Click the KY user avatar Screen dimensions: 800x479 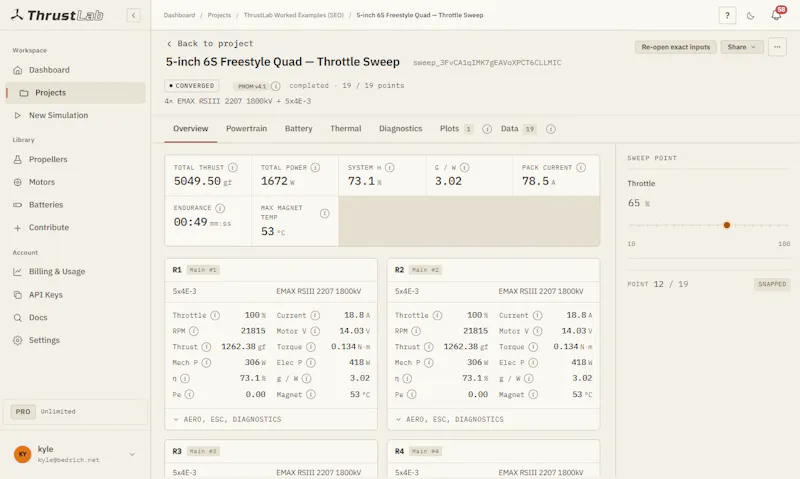(x=22, y=454)
